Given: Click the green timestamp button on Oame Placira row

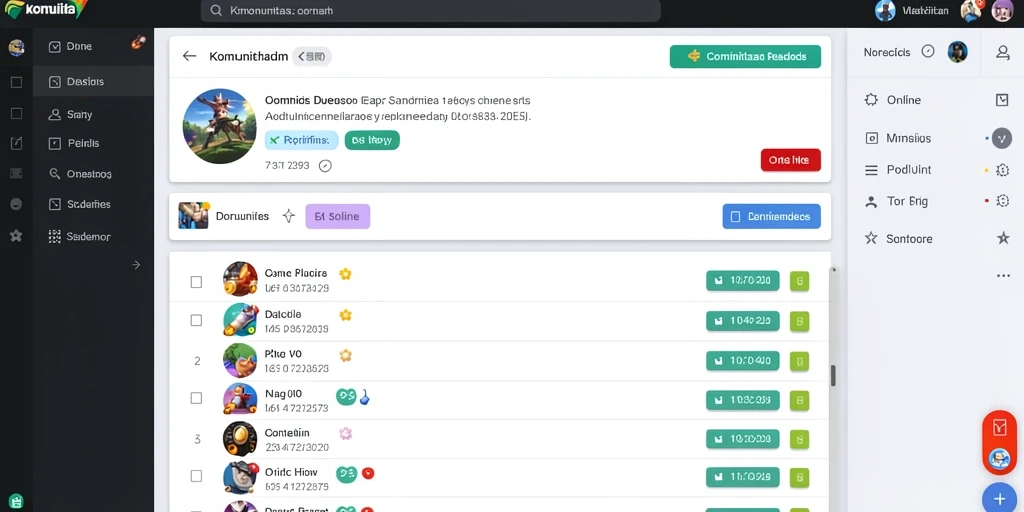Looking at the screenshot, I should click(x=743, y=281).
